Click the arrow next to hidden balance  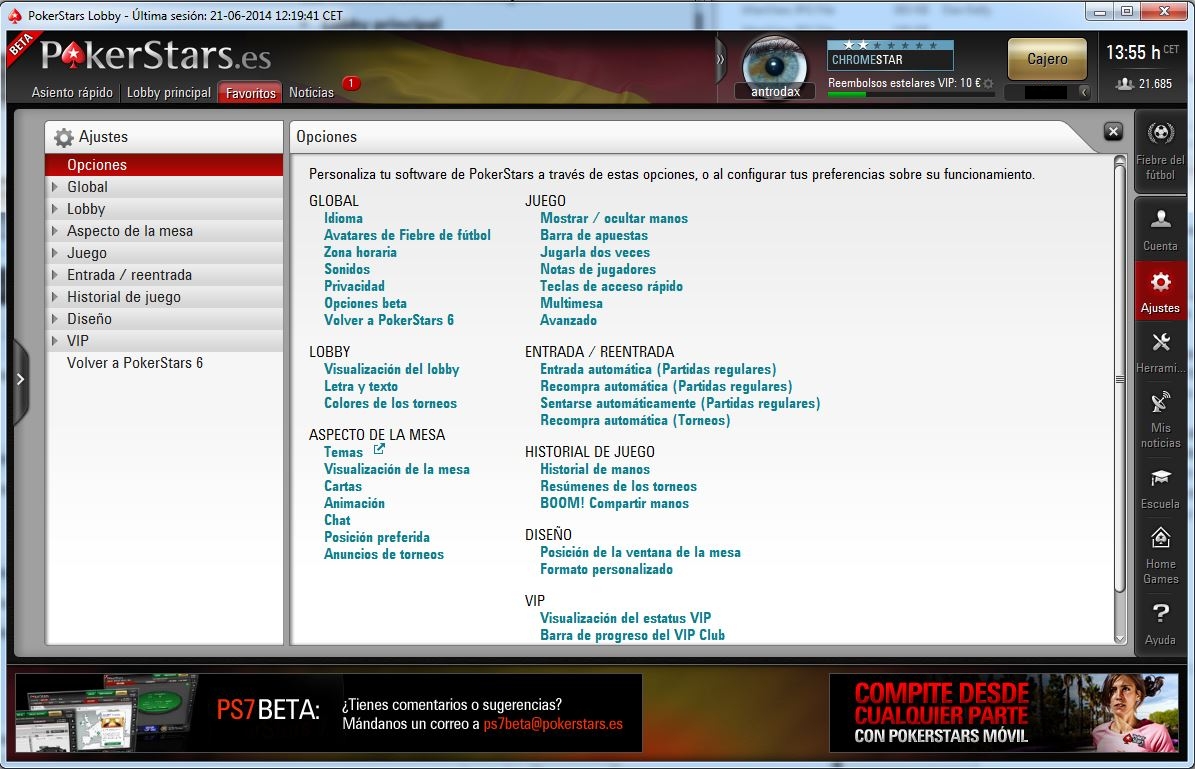point(1084,91)
